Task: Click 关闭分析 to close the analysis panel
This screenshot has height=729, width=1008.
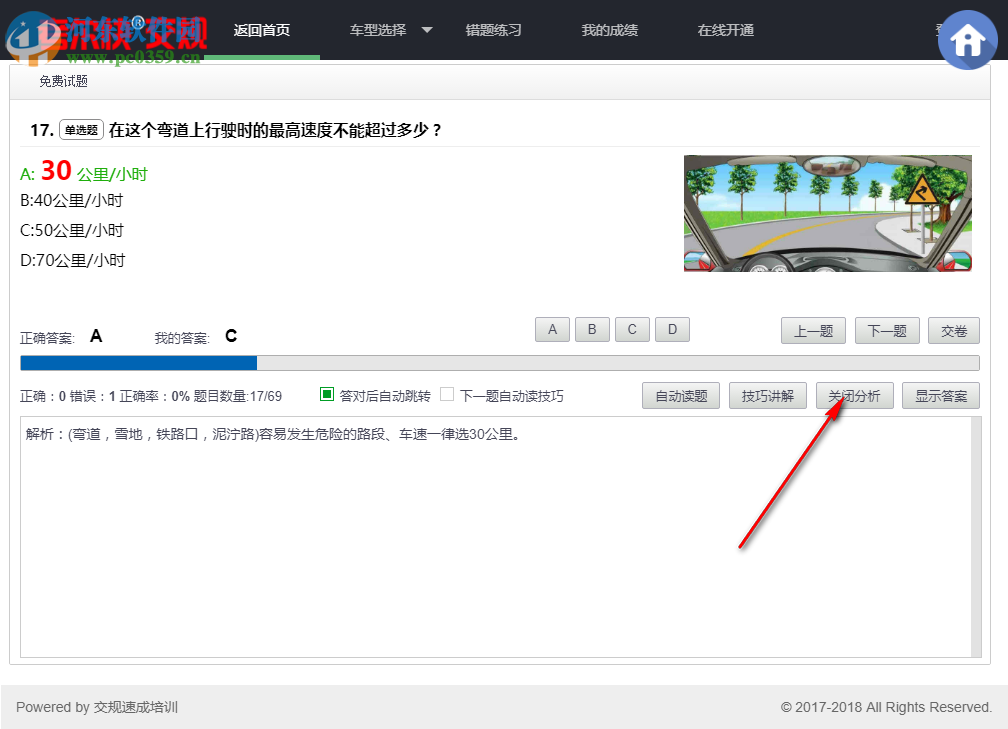Action: click(x=855, y=395)
